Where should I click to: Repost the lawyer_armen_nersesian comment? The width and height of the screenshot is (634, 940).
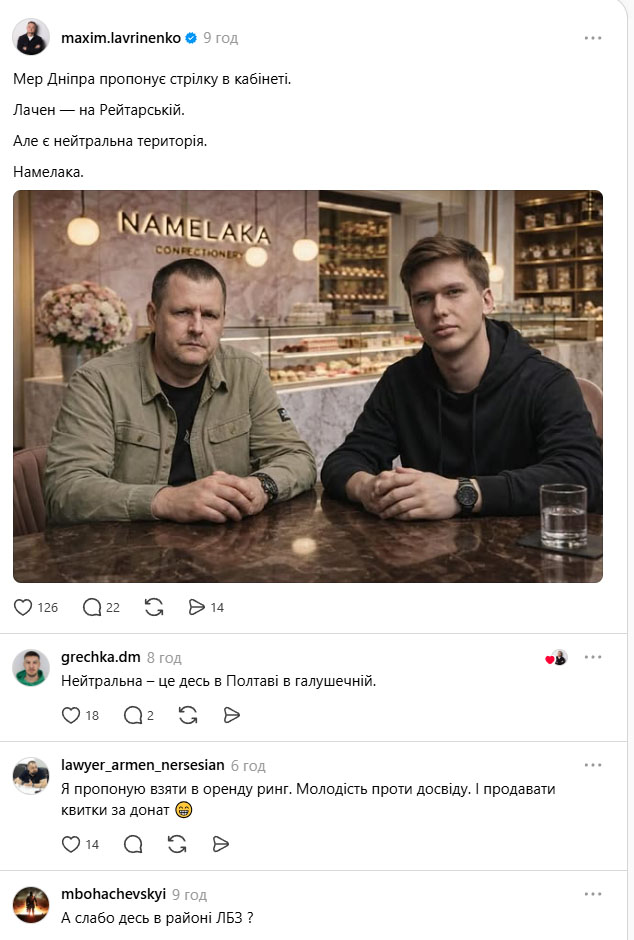pos(177,844)
